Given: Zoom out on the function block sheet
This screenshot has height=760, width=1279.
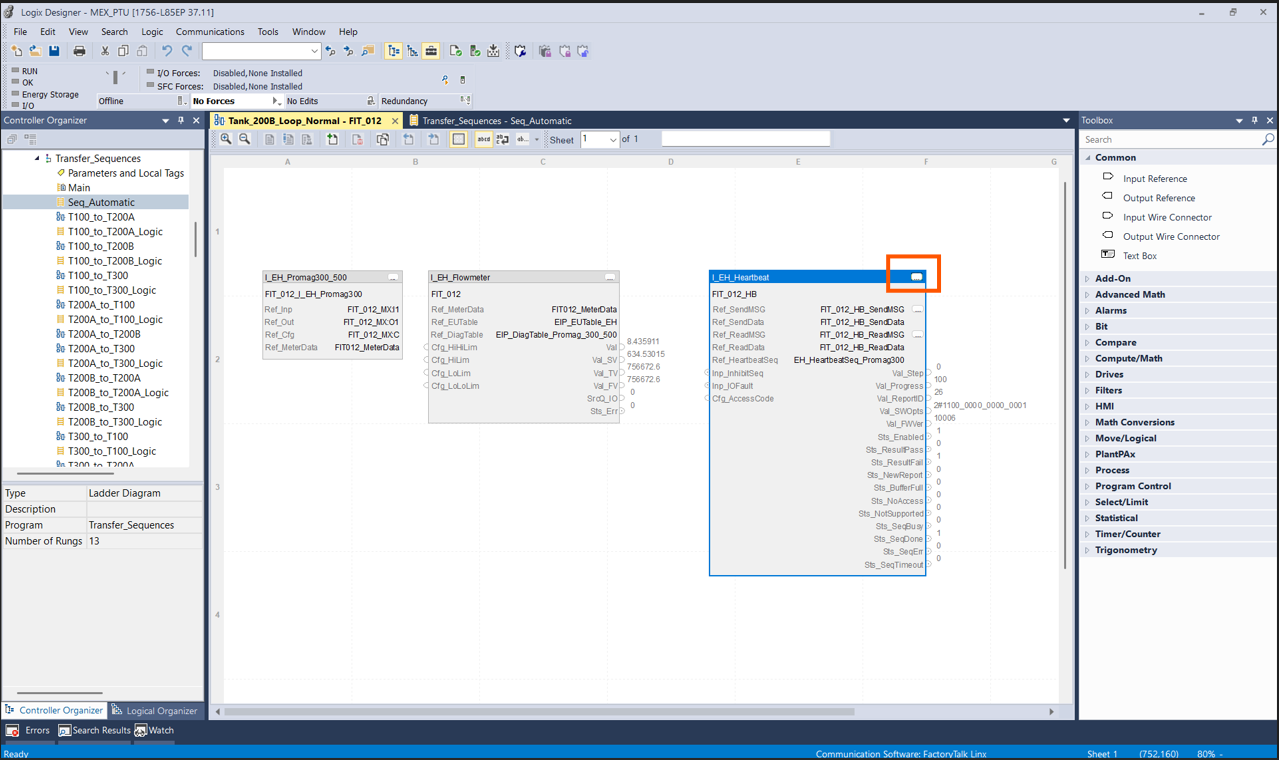Looking at the screenshot, I should [245, 140].
